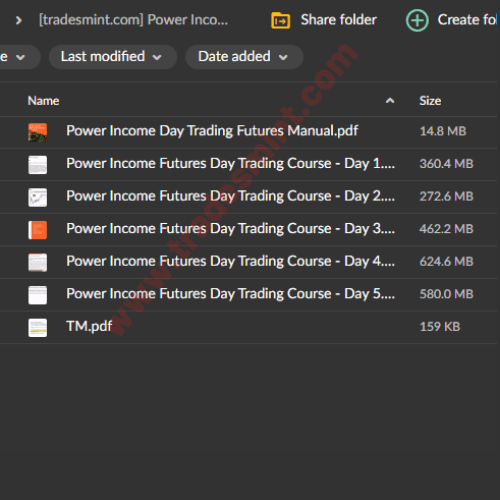Click the 462.2 MB size value
The width and height of the screenshot is (500, 500).
446,229
